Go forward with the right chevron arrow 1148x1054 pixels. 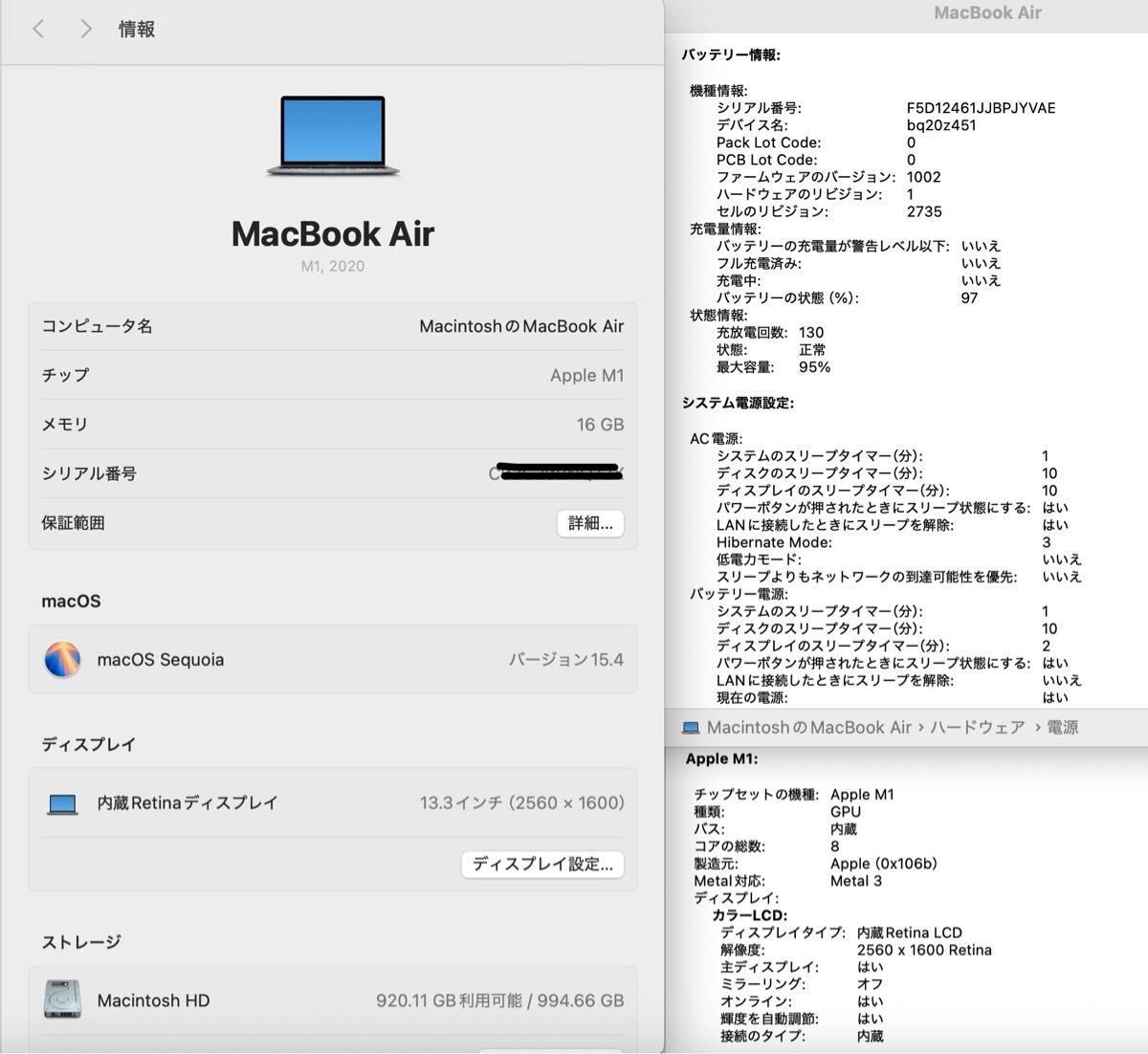(86, 29)
